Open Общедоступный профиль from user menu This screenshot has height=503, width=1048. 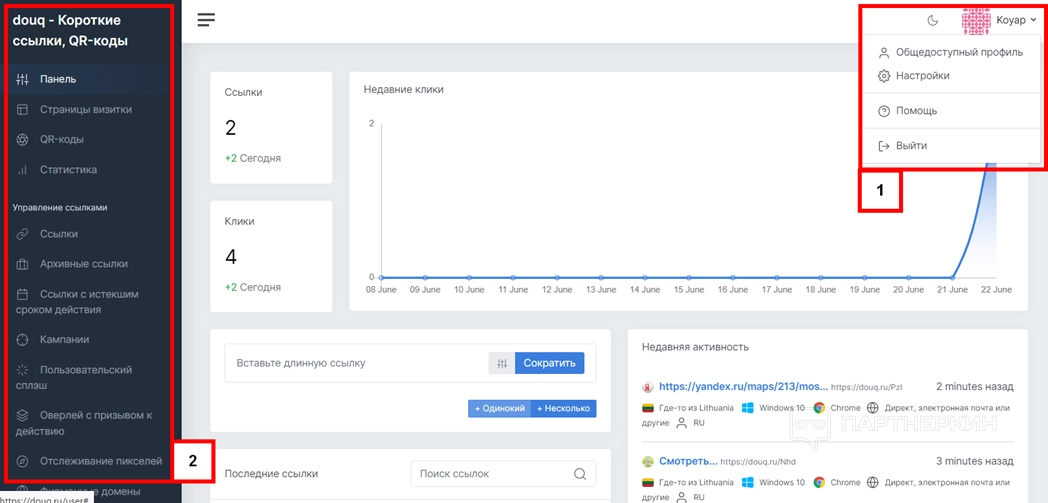tap(958, 52)
